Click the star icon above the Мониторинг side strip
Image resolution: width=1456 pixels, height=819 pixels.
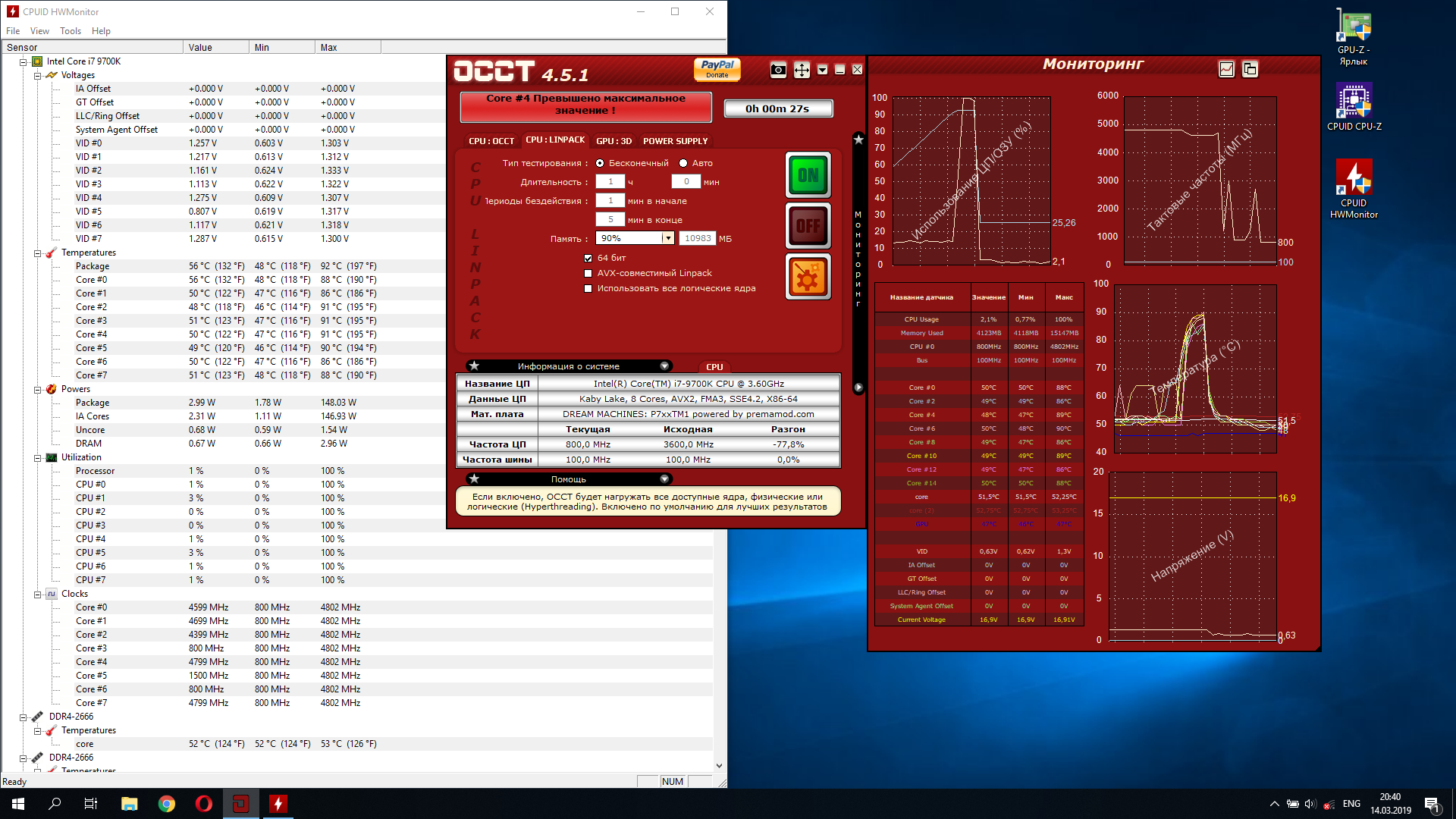coord(858,140)
